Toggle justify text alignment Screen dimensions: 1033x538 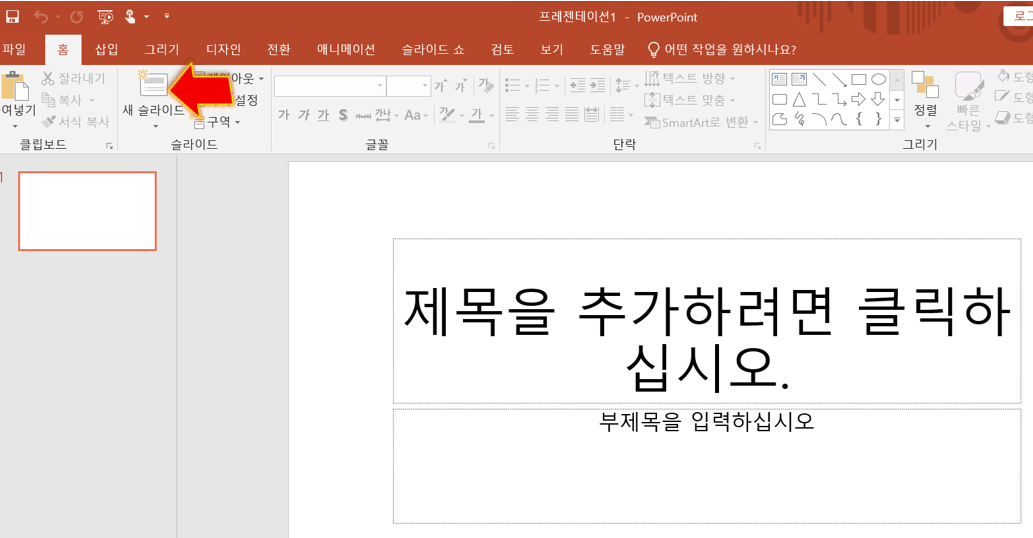(x=572, y=115)
